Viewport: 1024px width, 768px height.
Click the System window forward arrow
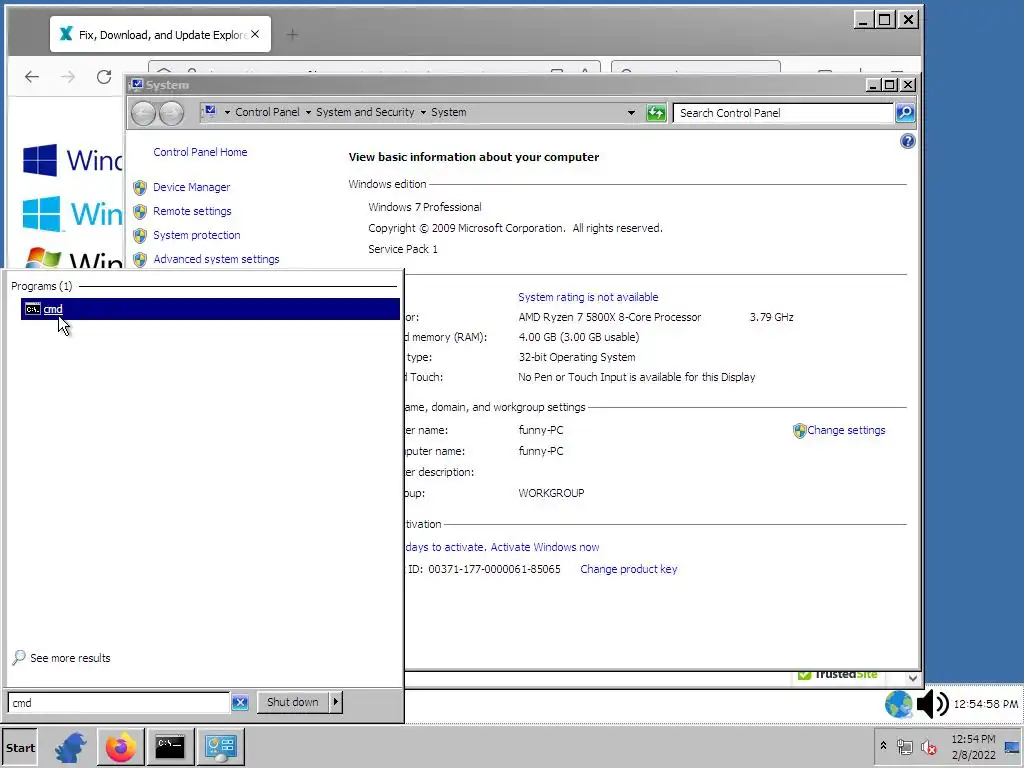click(x=172, y=113)
